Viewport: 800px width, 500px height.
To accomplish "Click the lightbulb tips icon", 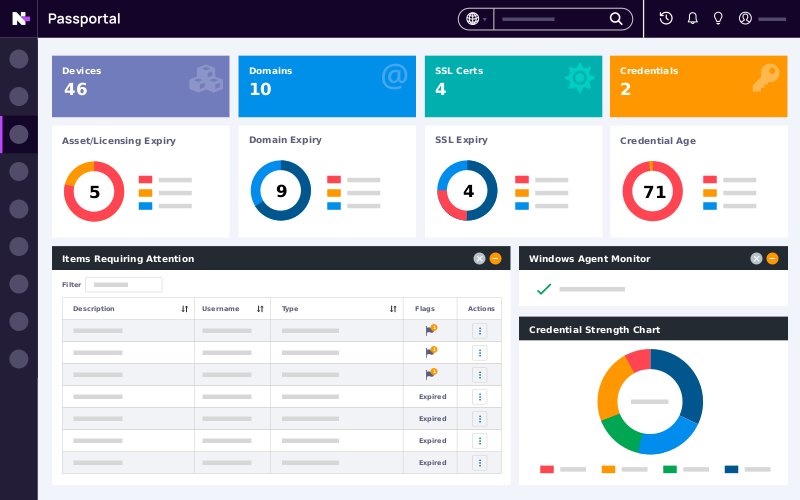I will (x=718, y=18).
